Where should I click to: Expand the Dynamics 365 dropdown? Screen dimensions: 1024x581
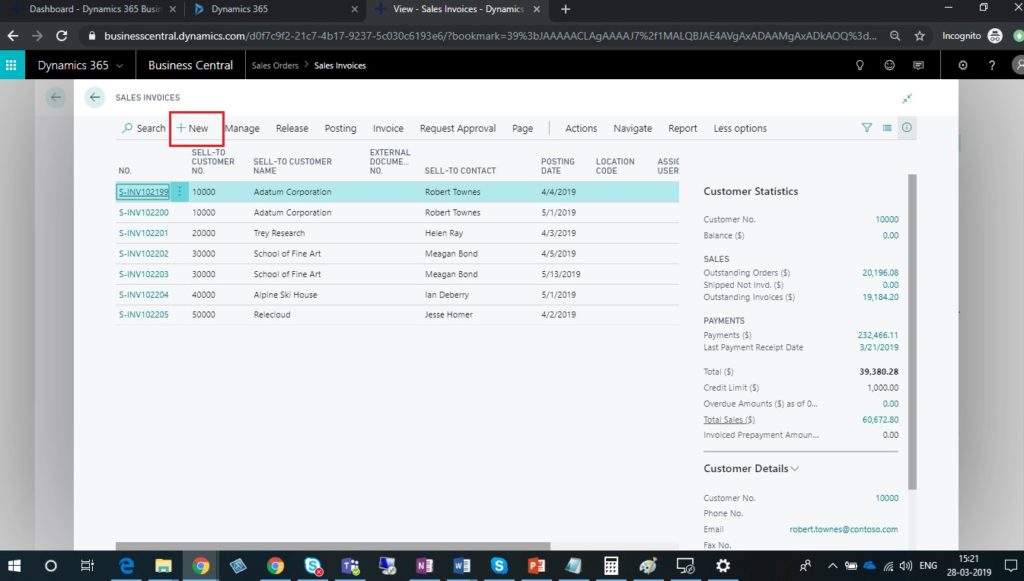[81, 65]
